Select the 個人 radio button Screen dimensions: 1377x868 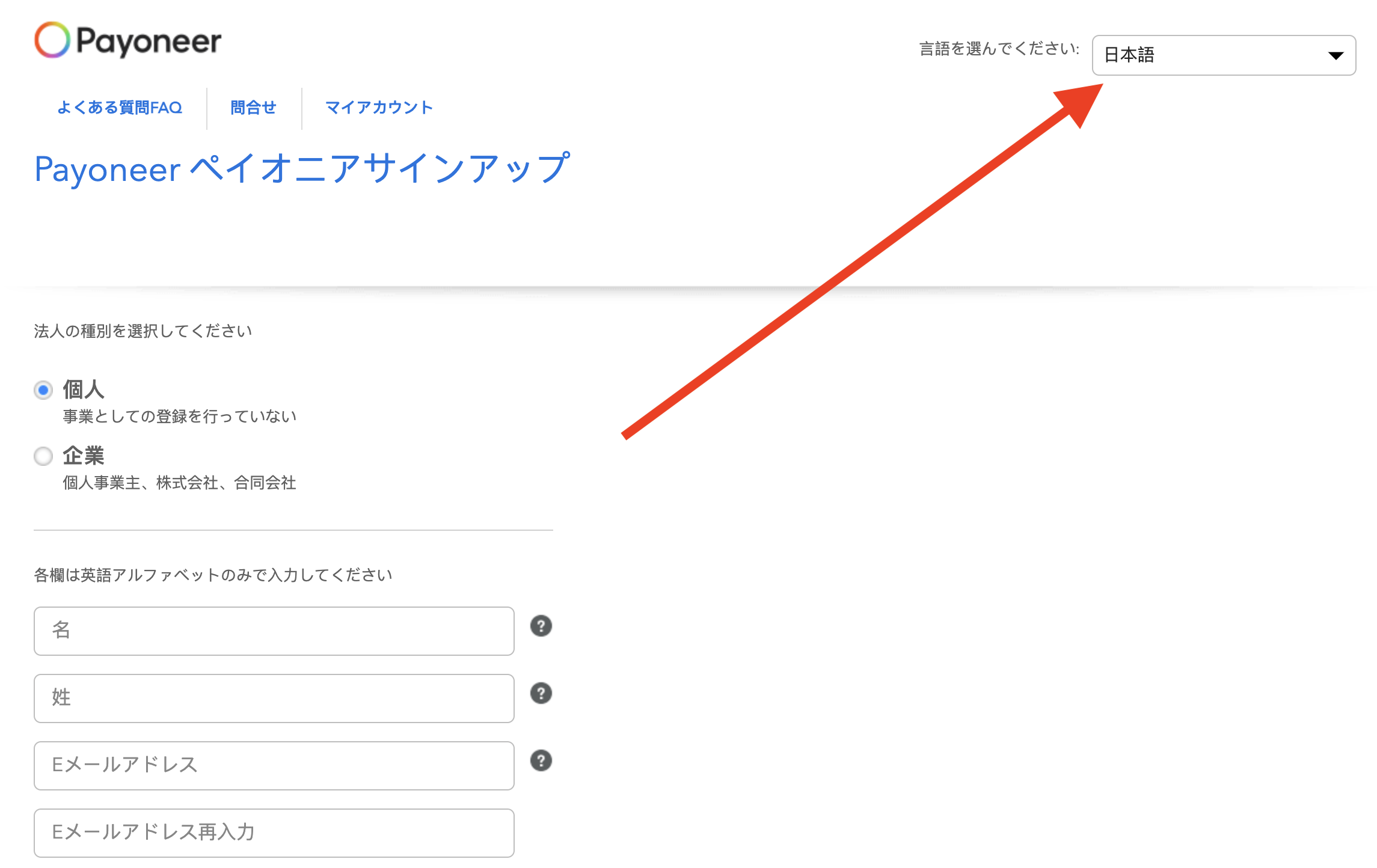tap(43, 390)
